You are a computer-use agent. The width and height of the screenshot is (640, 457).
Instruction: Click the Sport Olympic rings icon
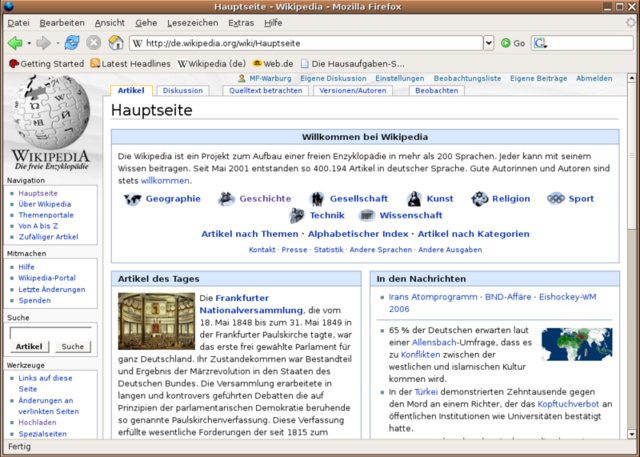pyautogui.click(x=556, y=199)
